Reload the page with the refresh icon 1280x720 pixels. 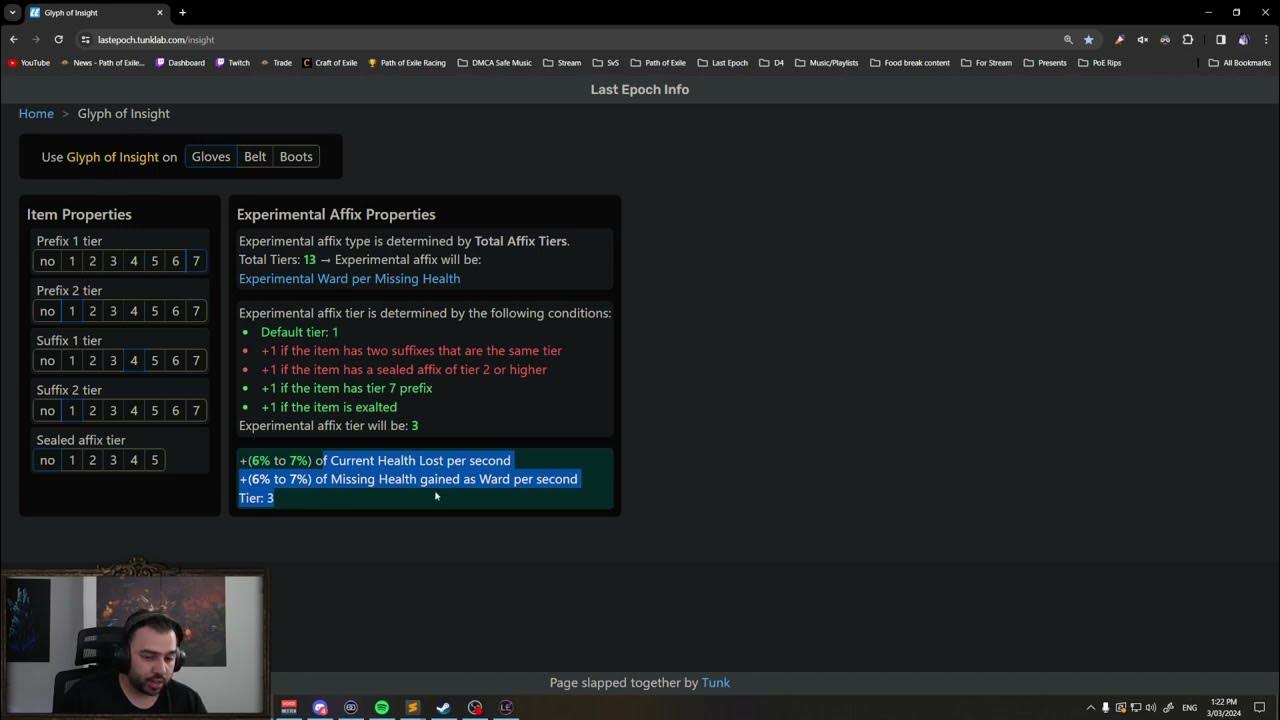58,40
